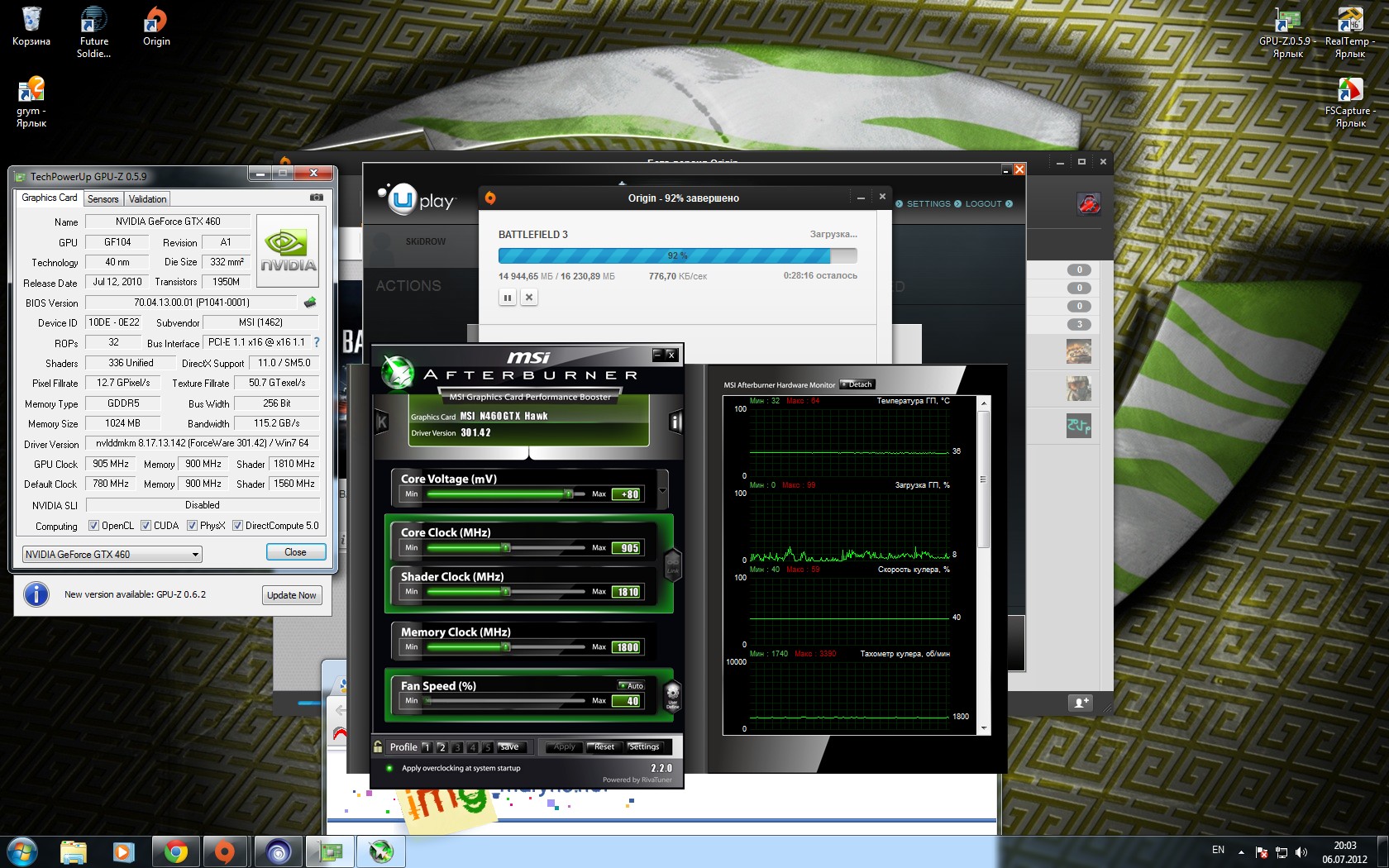This screenshot has width=1389, height=868.
Task: Click the Core Clock slider handle
Action: pos(506,547)
